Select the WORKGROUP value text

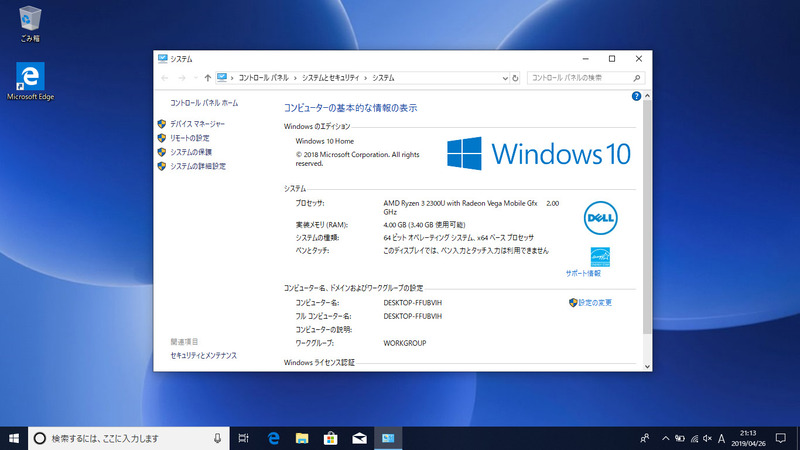(405, 343)
